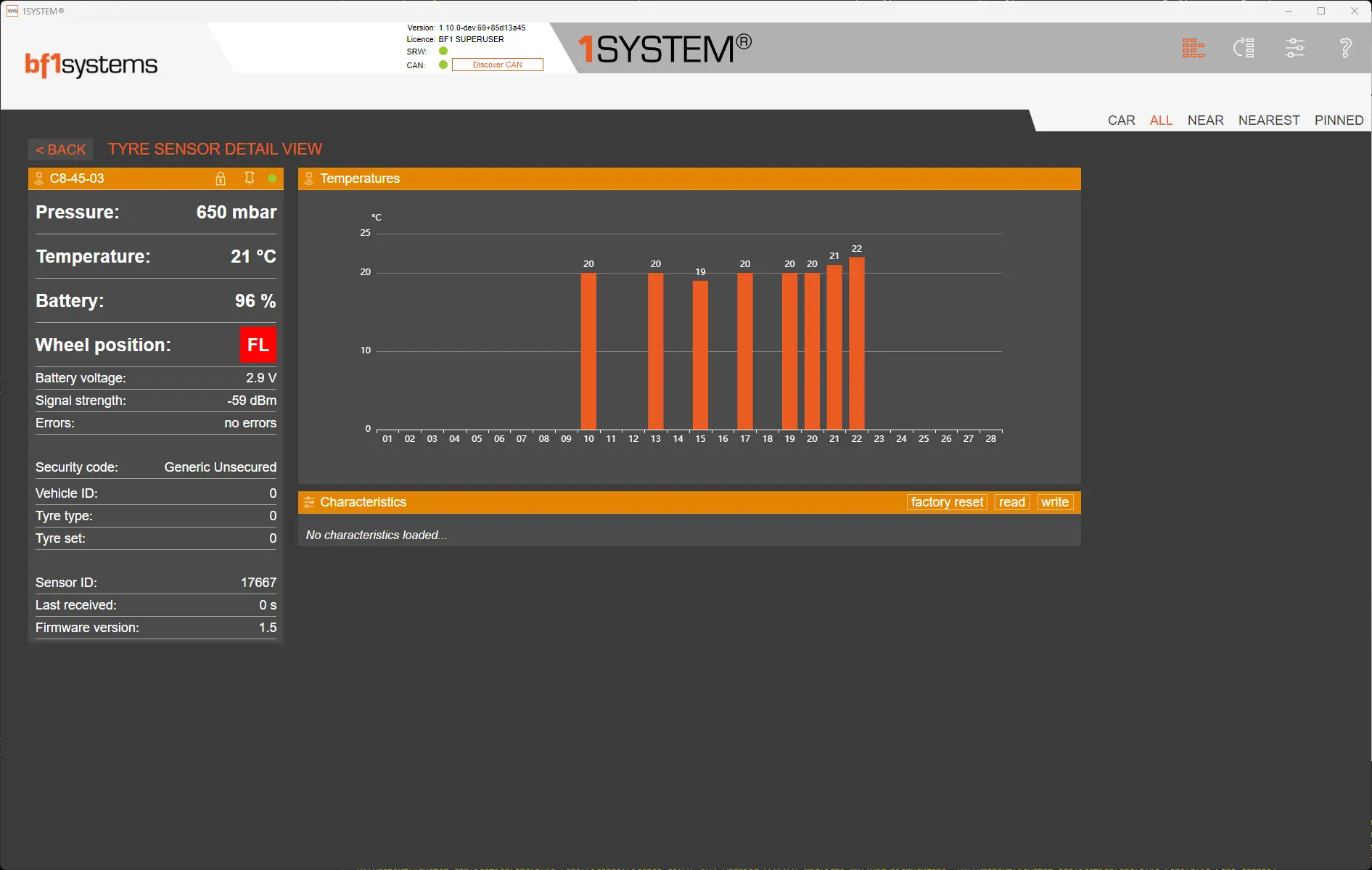Go back using the BACK button
Image resolution: width=1372 pixels, height=870 pixels.
tap(61, 149)
